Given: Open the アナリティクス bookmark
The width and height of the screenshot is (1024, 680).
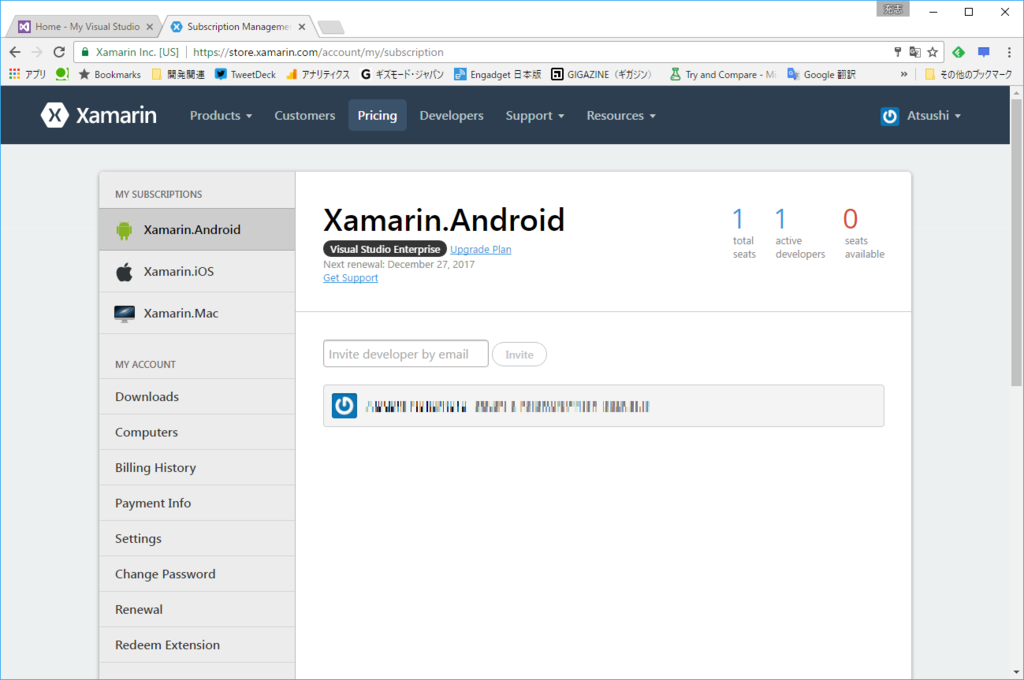Looking at the screenshot, I should point(318,74).
